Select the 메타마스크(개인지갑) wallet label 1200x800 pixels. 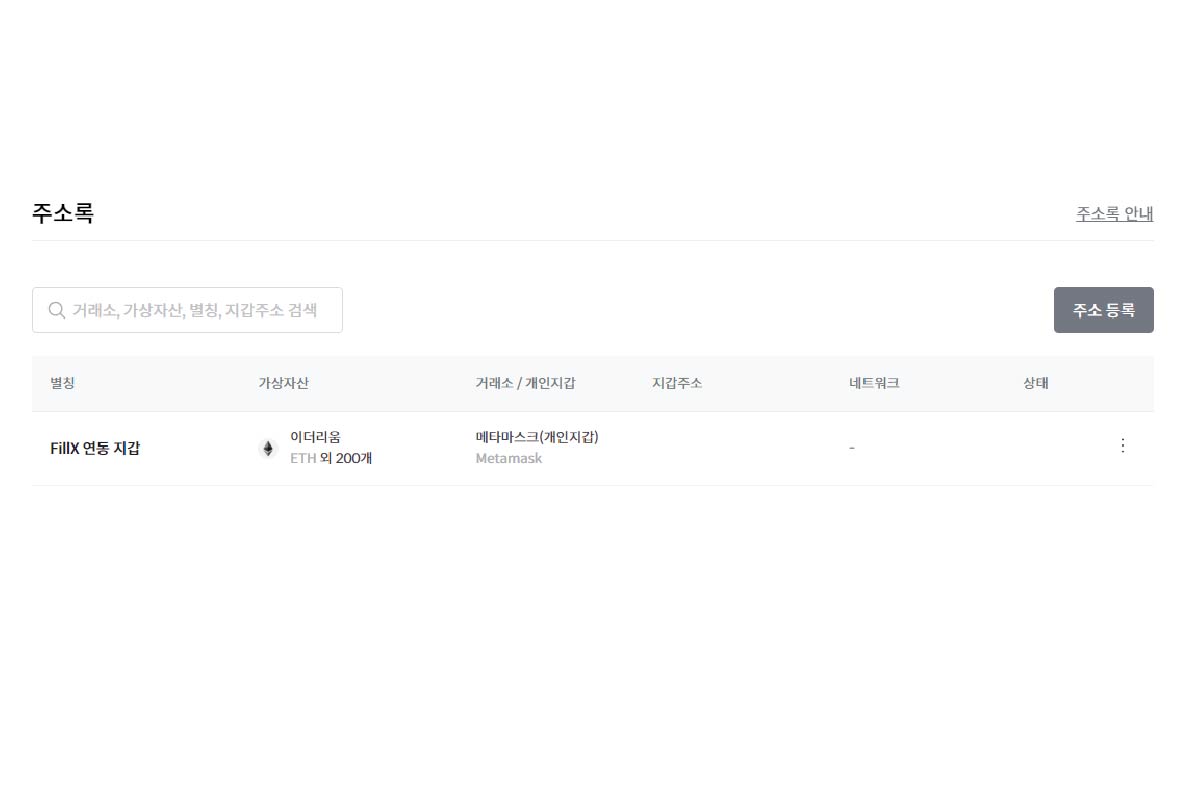pos(537,437)
